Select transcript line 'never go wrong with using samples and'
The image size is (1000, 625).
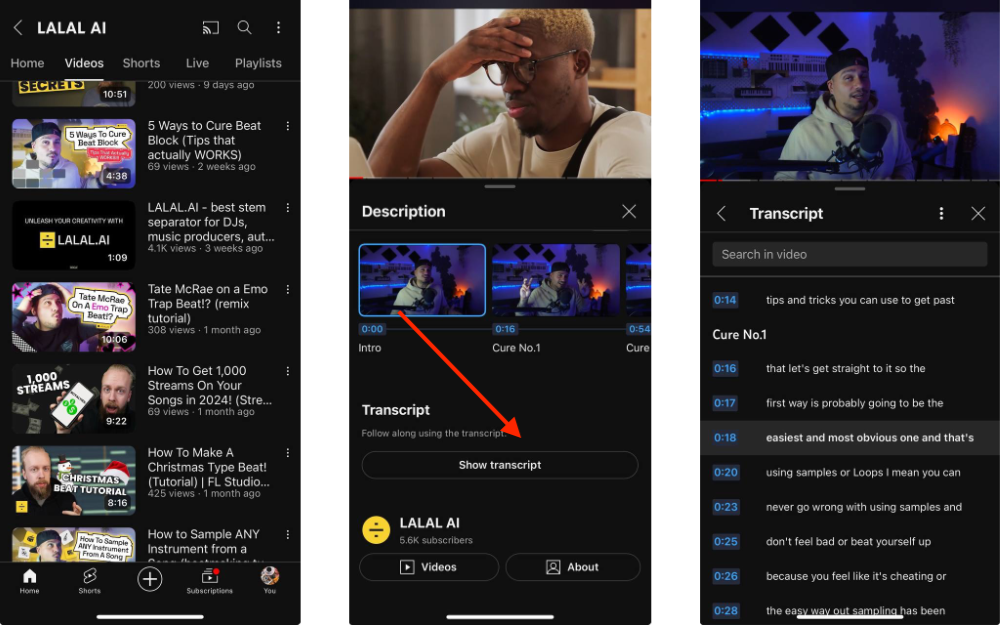point(864,507)
